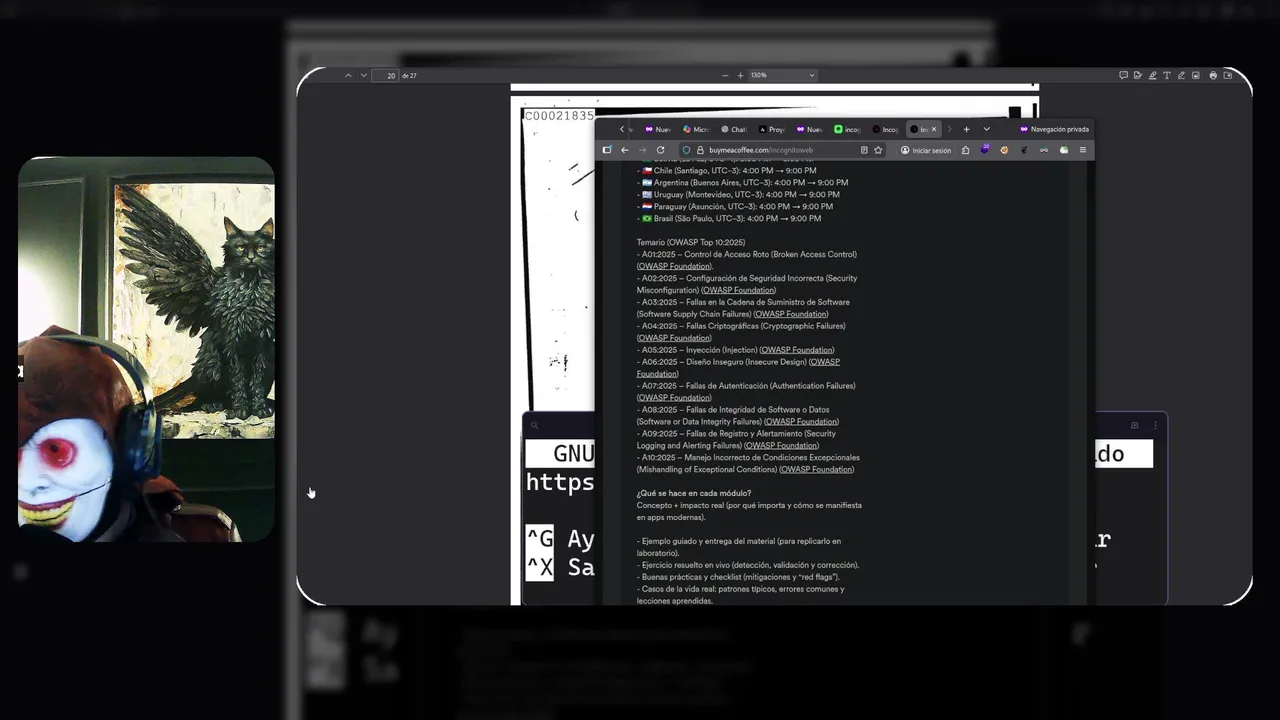Open the browser extensions puzzle icon
Viewport: 1280px width, 720px height.
[x=965, y=150]
